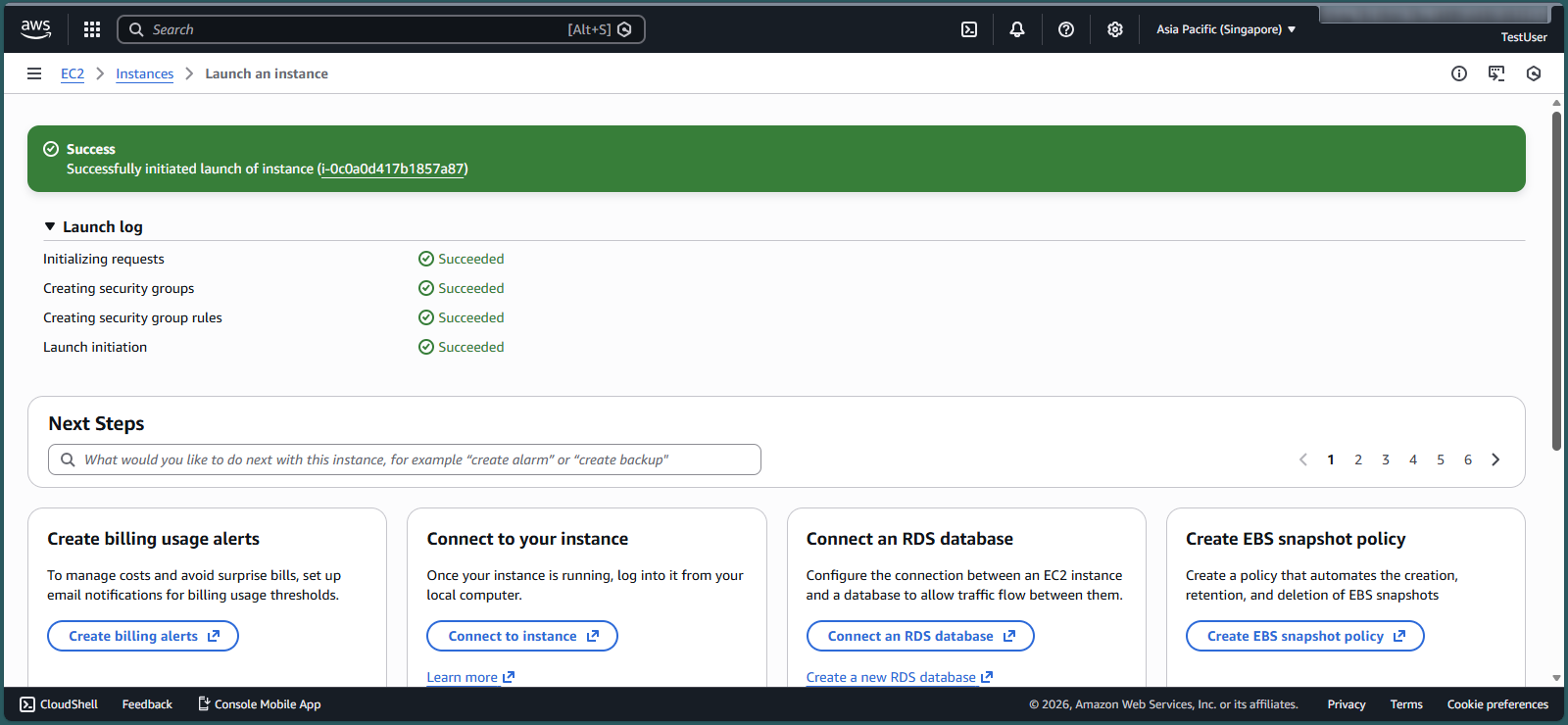Click Create billing alerts button

coord(143,636)
